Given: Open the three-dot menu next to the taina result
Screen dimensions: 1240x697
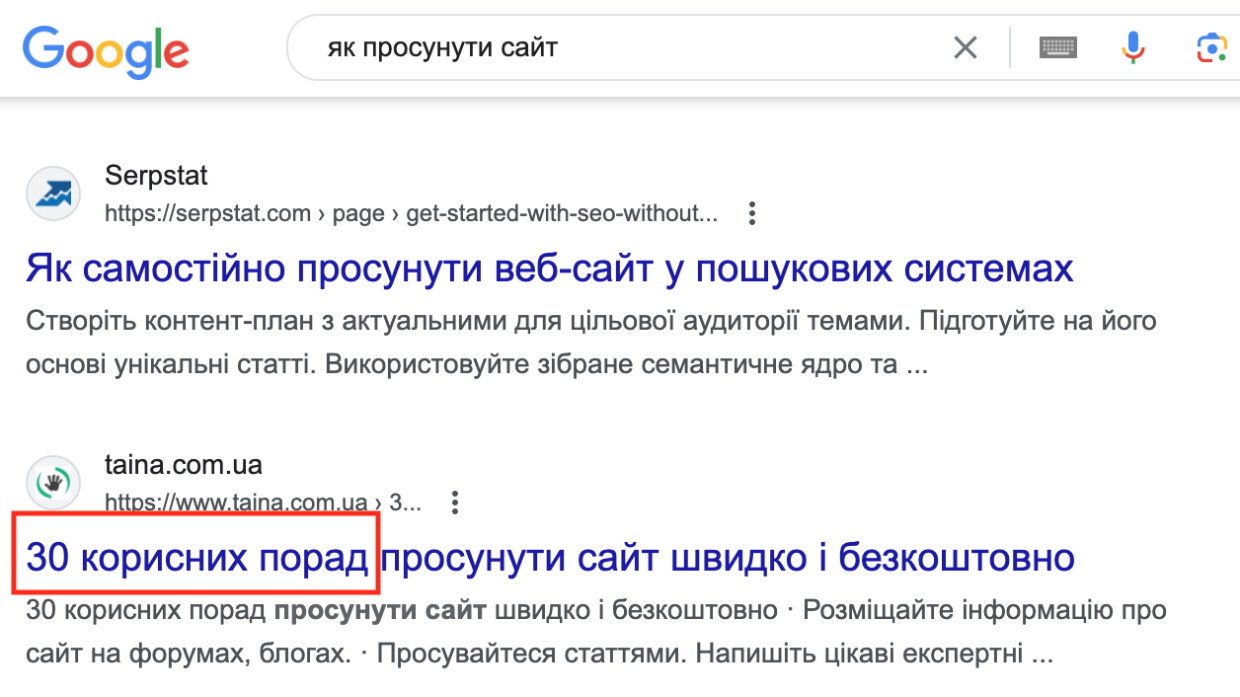Looking at the screenshot, I should (456, 503).
